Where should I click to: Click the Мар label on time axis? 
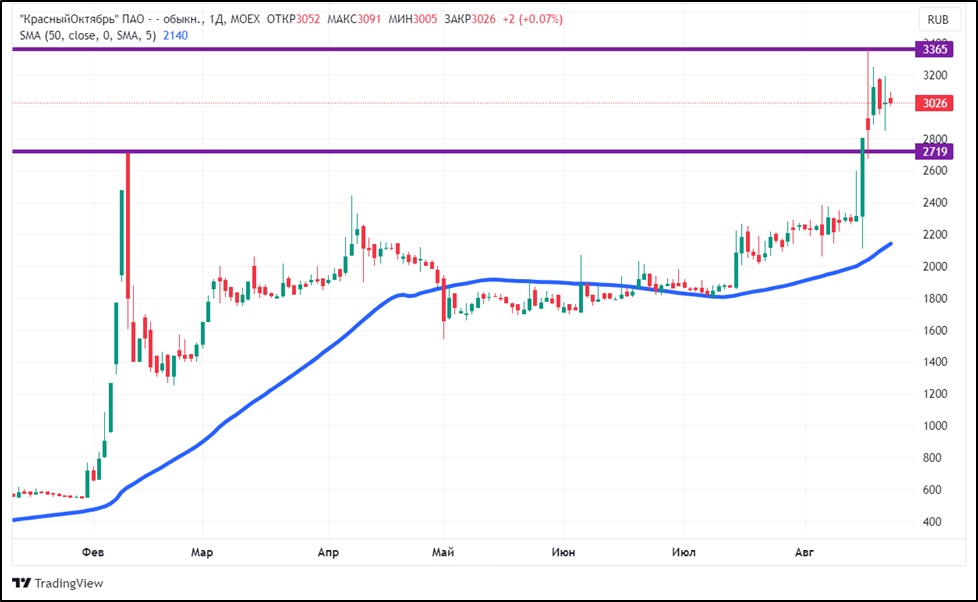[x=202, y=551]
